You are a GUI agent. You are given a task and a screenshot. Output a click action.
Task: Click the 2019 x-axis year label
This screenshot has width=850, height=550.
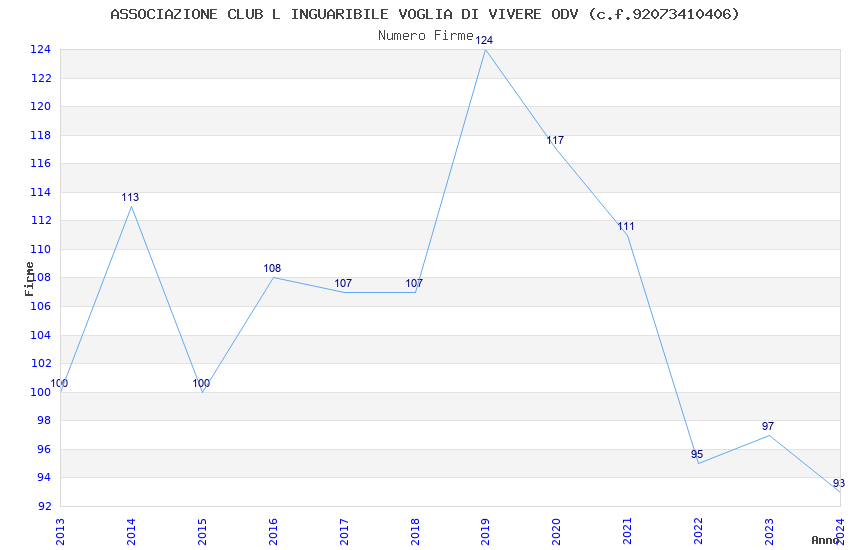pyautogui.click(x=486, y=532)
